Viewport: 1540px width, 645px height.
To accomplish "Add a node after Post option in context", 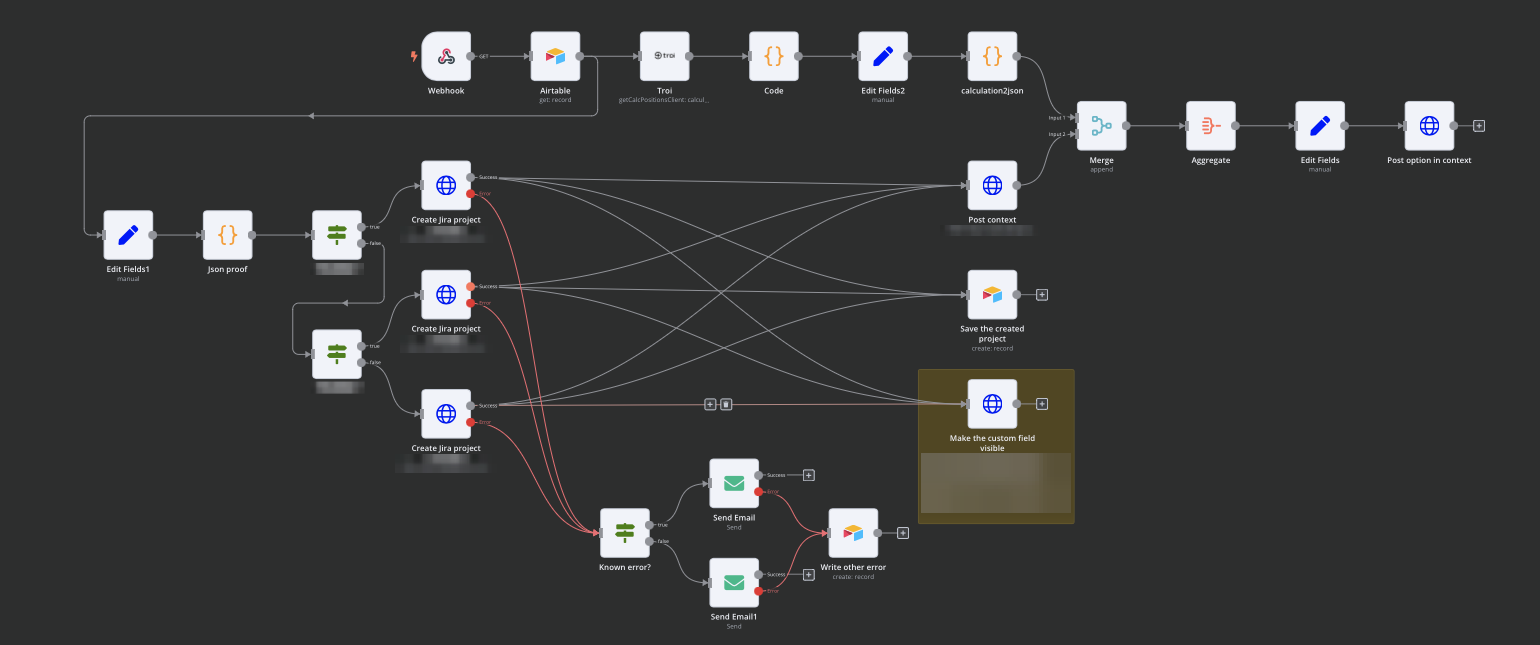I will click(1478, 125).
